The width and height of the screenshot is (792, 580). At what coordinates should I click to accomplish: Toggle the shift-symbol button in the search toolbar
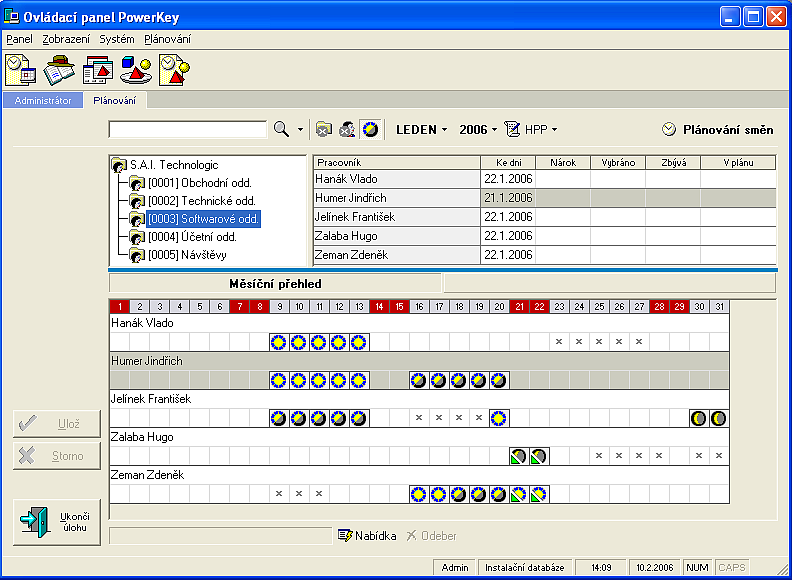371,129
